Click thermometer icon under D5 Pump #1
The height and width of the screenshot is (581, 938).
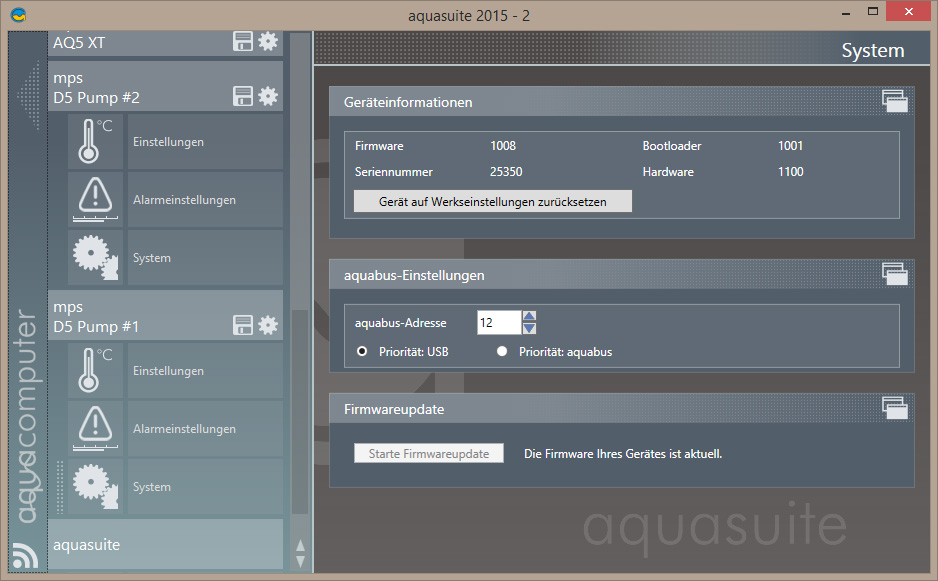coord(95,370)
